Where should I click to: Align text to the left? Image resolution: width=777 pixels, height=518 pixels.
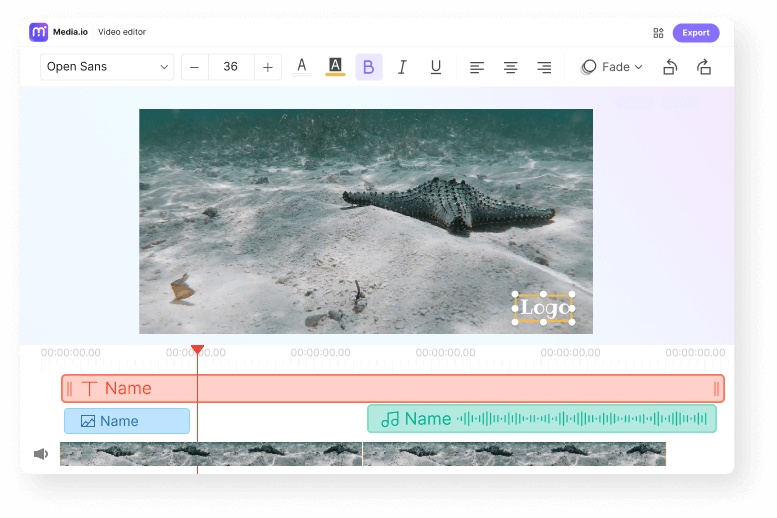coord(477,67)
